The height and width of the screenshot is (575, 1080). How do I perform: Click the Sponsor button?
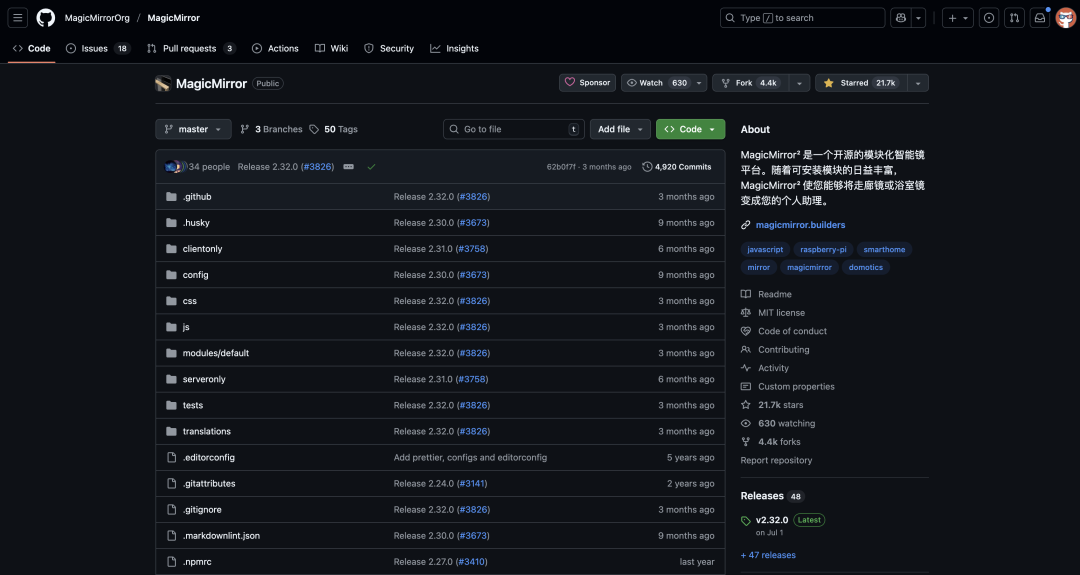588,83
